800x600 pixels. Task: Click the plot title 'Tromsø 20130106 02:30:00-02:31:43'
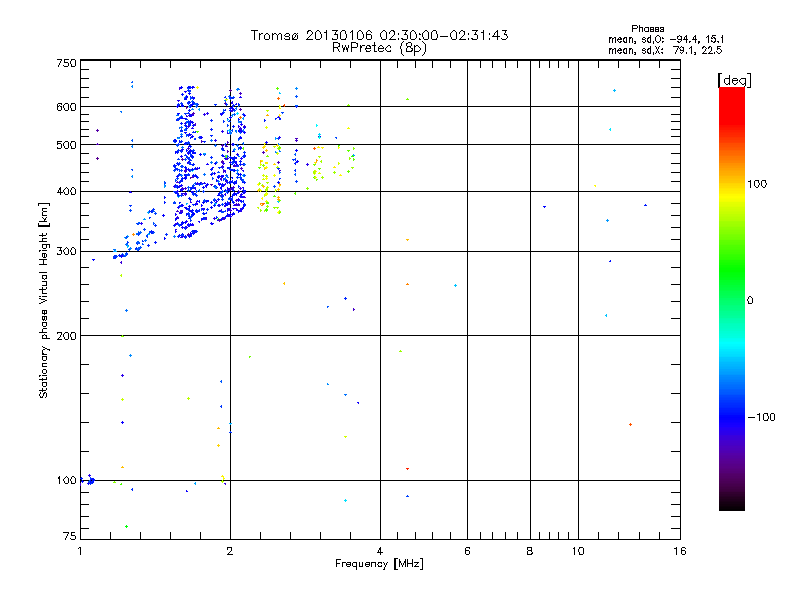379,35
